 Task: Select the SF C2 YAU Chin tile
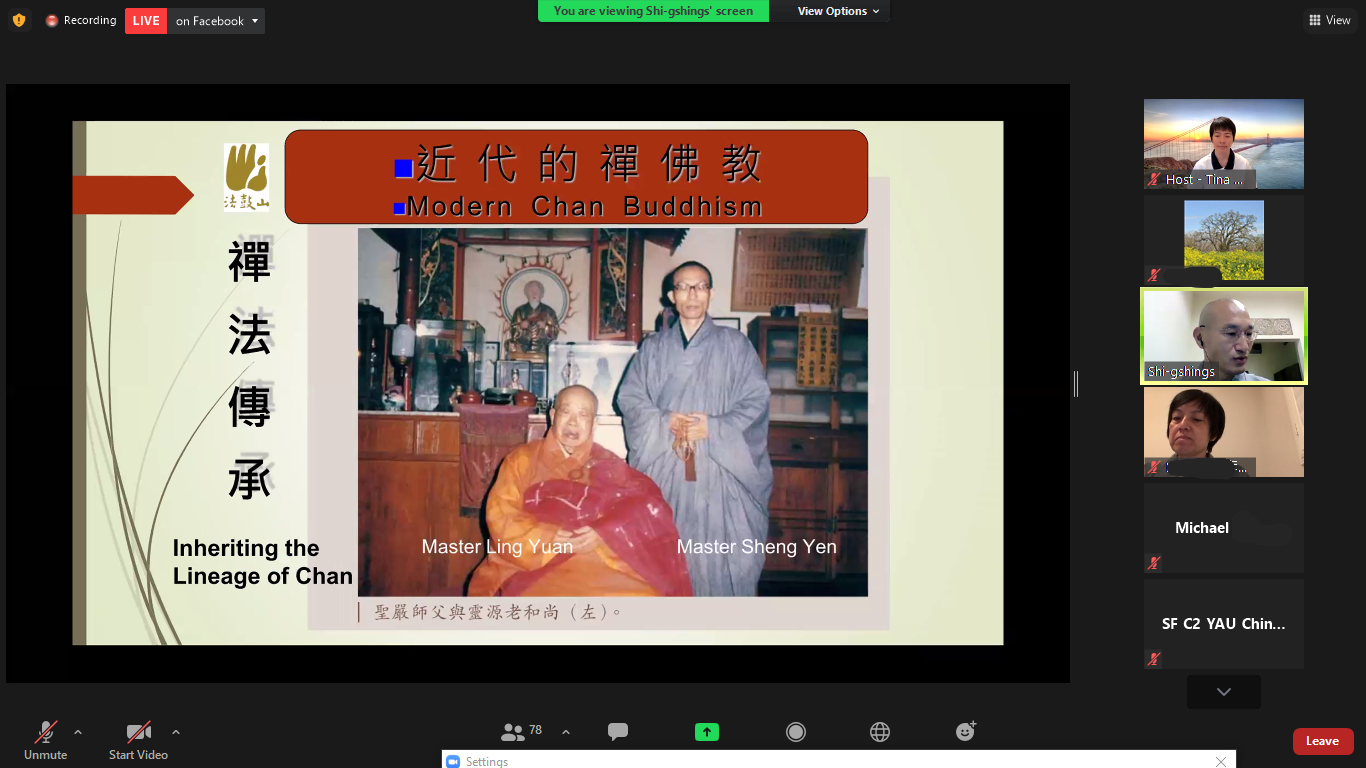tap(1224, 624)
